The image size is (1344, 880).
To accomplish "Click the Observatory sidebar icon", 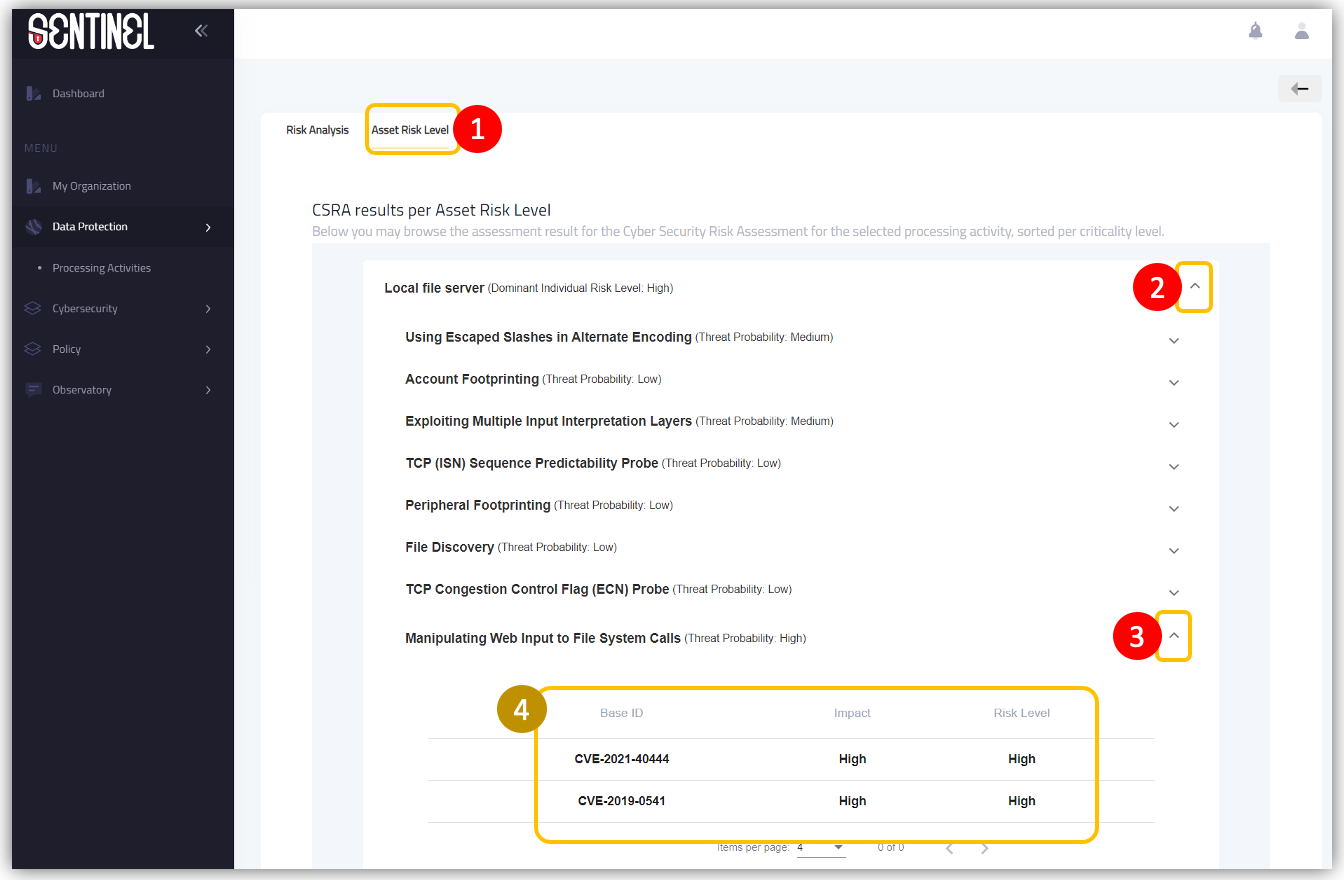I will click(x=33, y=390).
